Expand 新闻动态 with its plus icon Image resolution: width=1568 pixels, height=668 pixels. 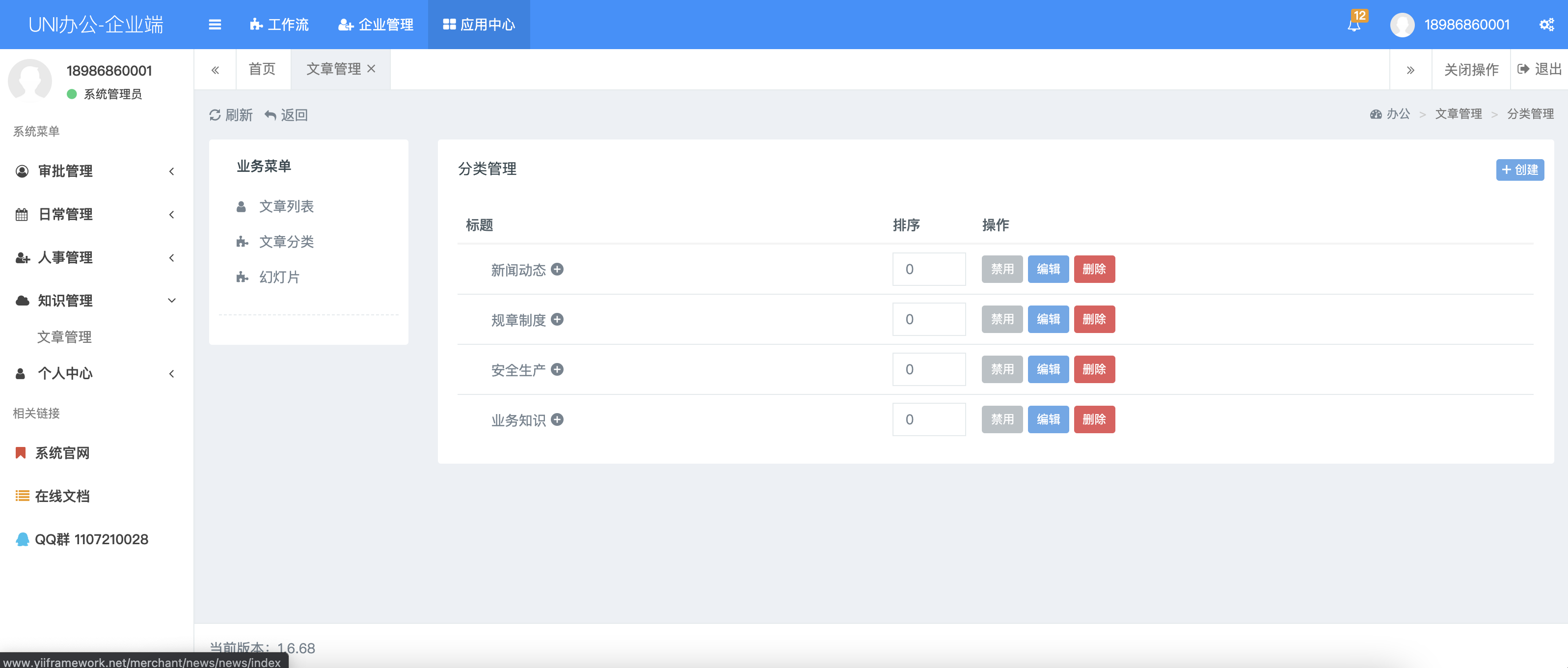[557, 269]
